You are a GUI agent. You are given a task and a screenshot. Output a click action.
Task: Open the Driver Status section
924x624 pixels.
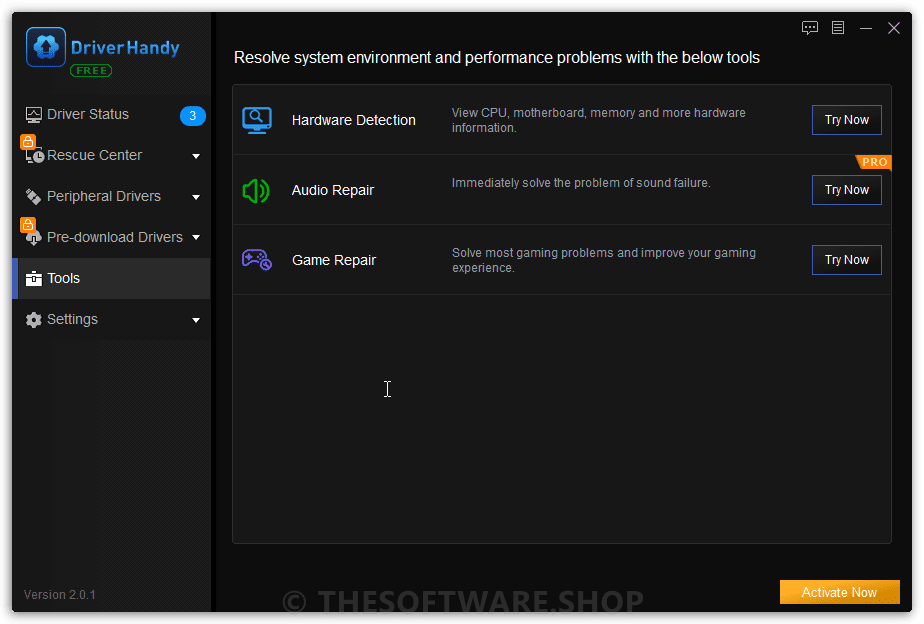(x=112, y=114)
